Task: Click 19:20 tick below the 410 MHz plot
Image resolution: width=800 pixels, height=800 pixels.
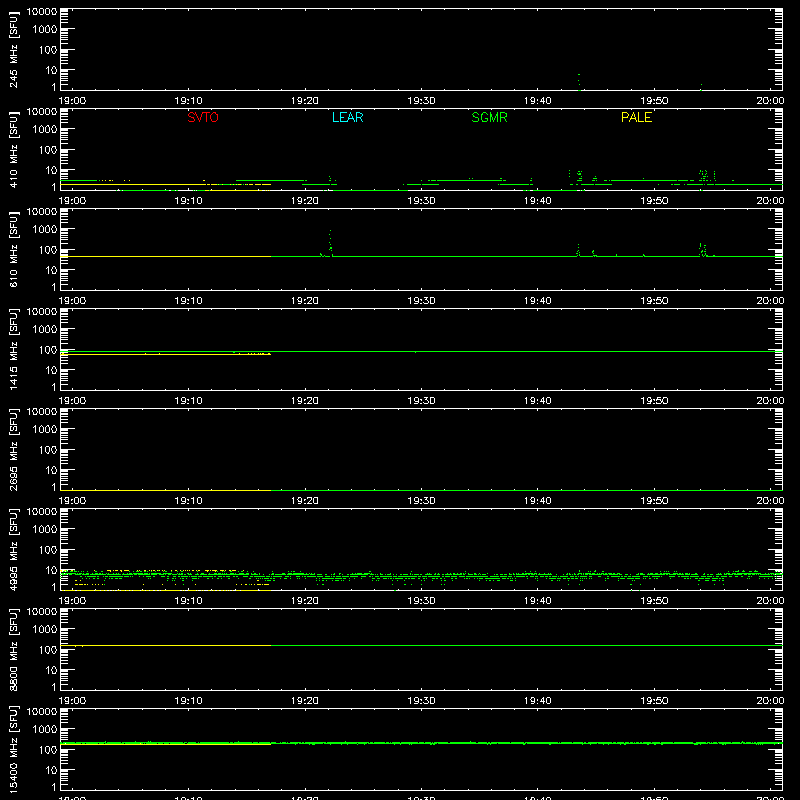Action: [x=305, y=201]
